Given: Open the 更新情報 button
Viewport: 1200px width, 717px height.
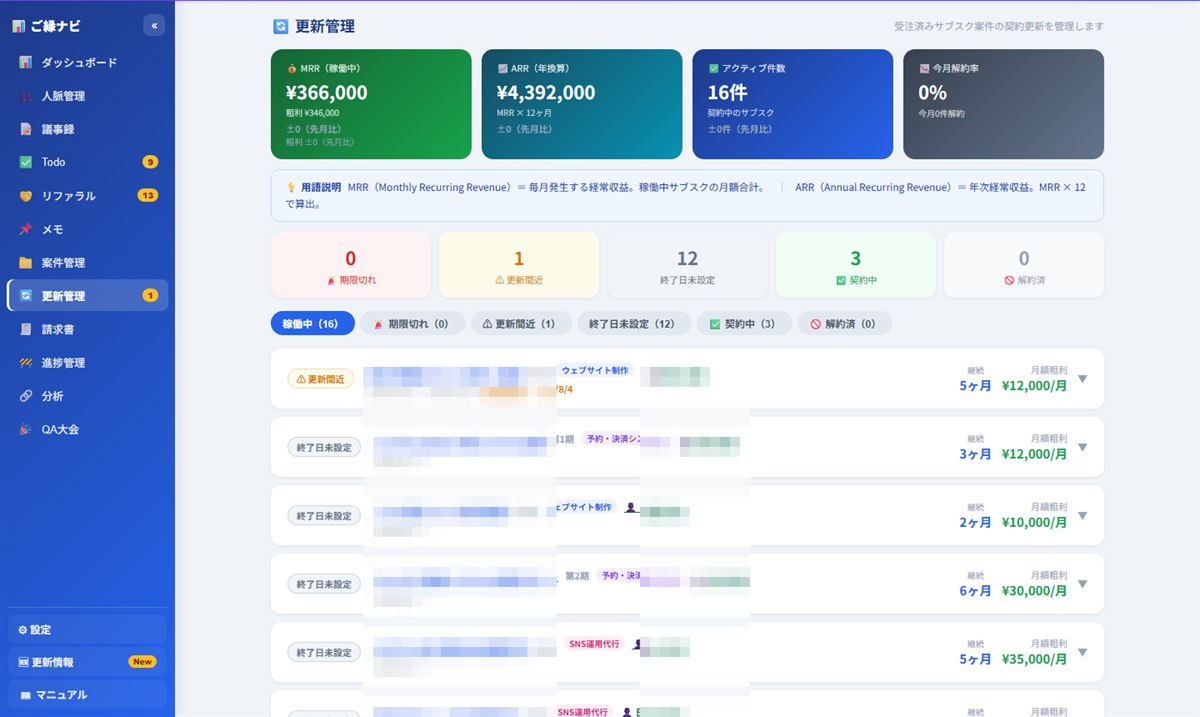Looking at the screenshot, I should [87, 662].
